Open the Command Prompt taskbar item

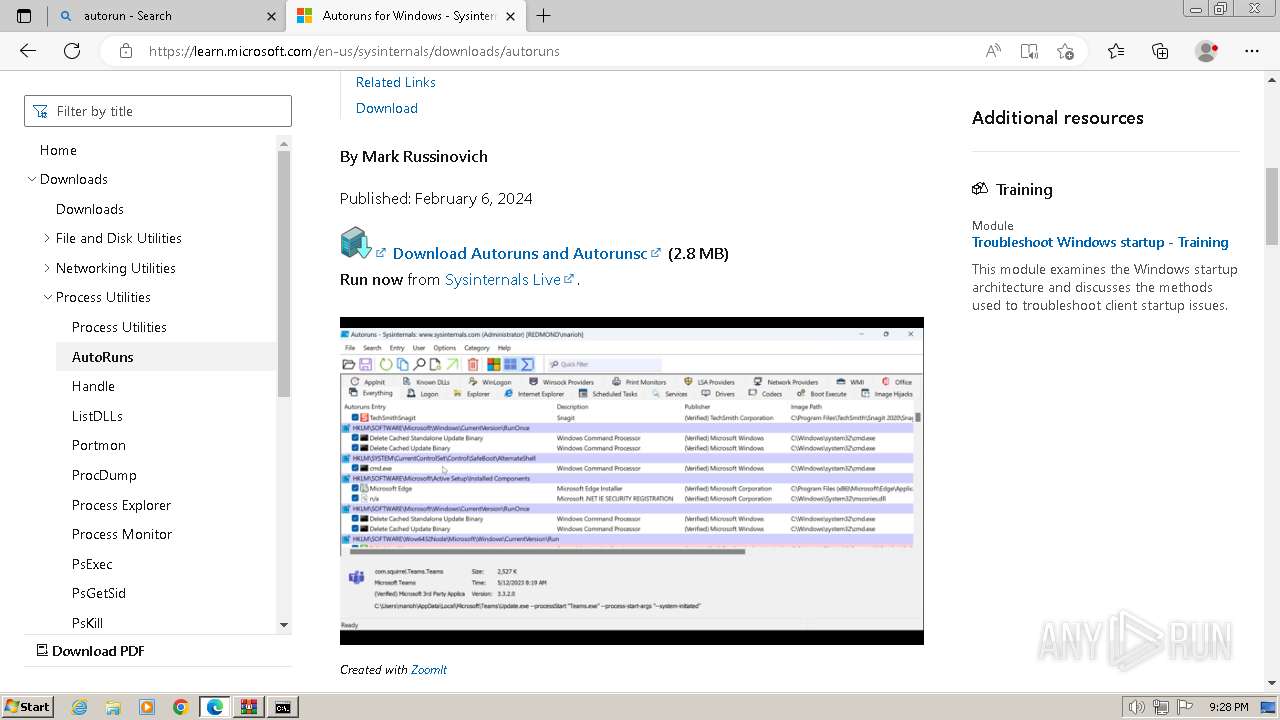tap(283, 707)
